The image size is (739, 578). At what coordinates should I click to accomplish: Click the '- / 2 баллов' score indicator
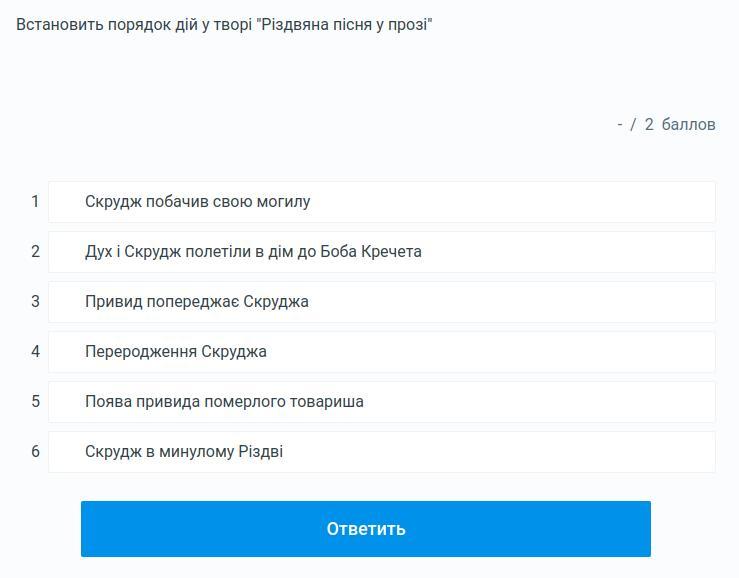666,124
